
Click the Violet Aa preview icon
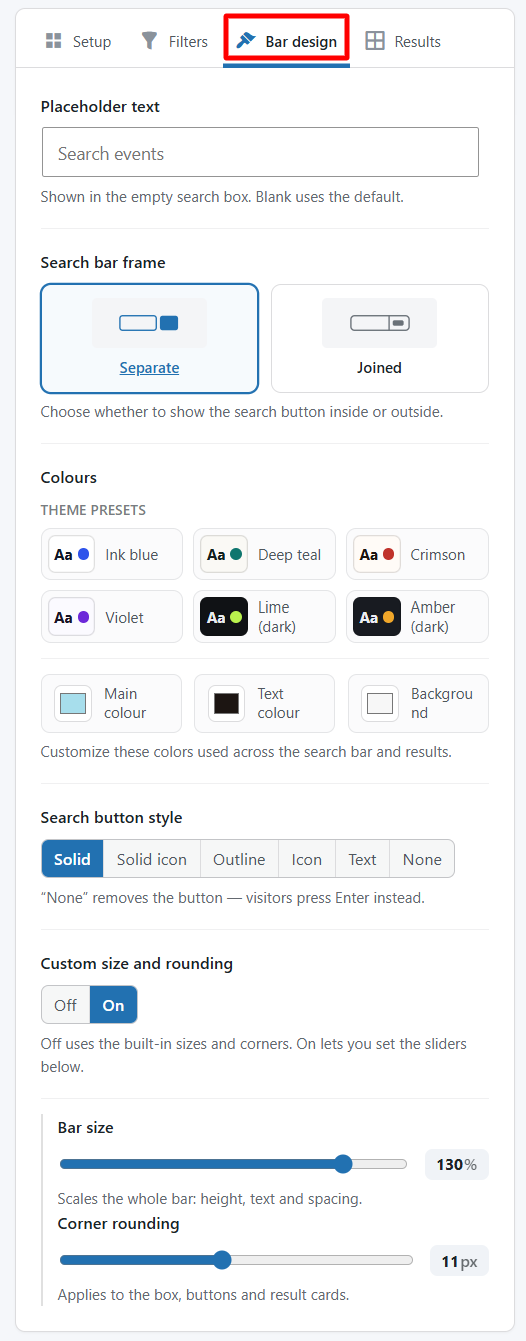pos(72,617)
